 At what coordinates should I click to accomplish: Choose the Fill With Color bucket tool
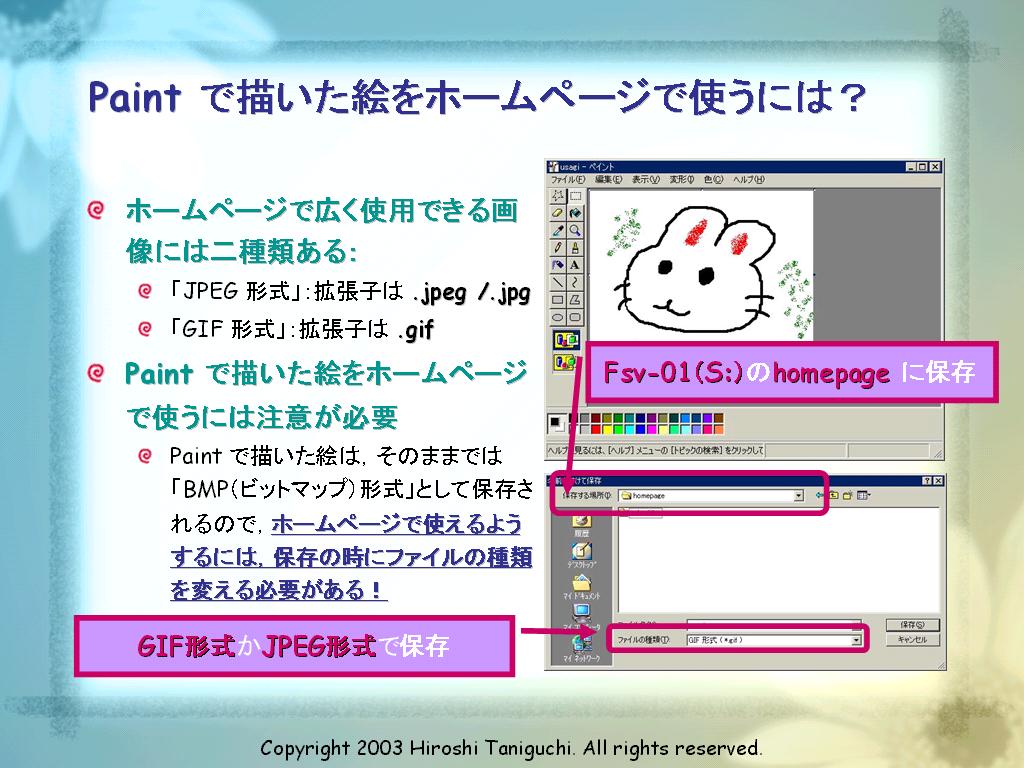(575, 213)
